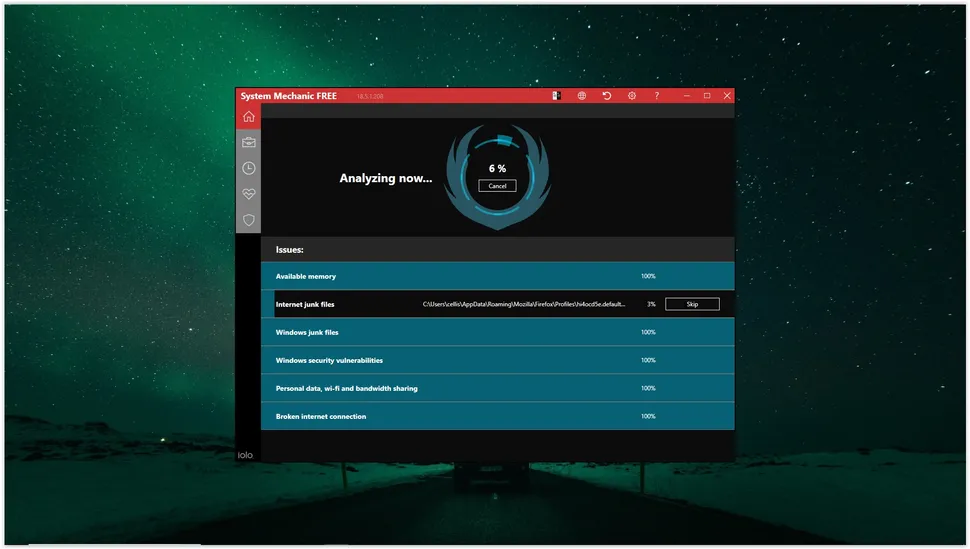Screen dimensions: 970x549
Task: Click the panel layout icon in title bar
Action: 556,96
